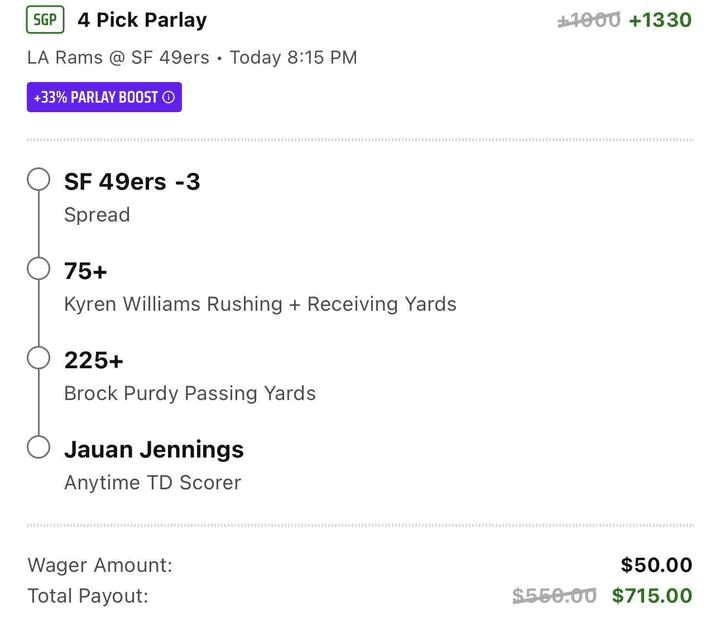The image size is (720, 621).
Task: Click the Spread label
Action: (x=97, y=215)
